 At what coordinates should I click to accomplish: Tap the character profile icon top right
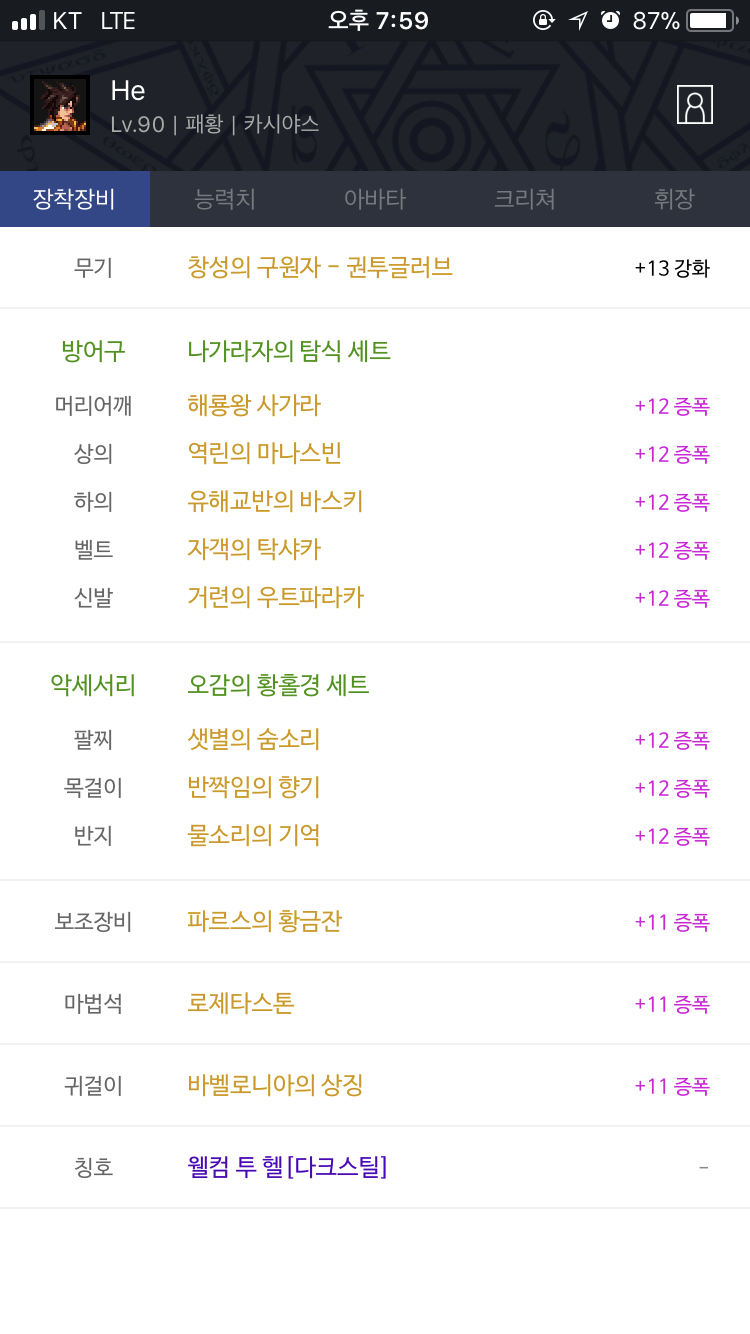[694, 105]
